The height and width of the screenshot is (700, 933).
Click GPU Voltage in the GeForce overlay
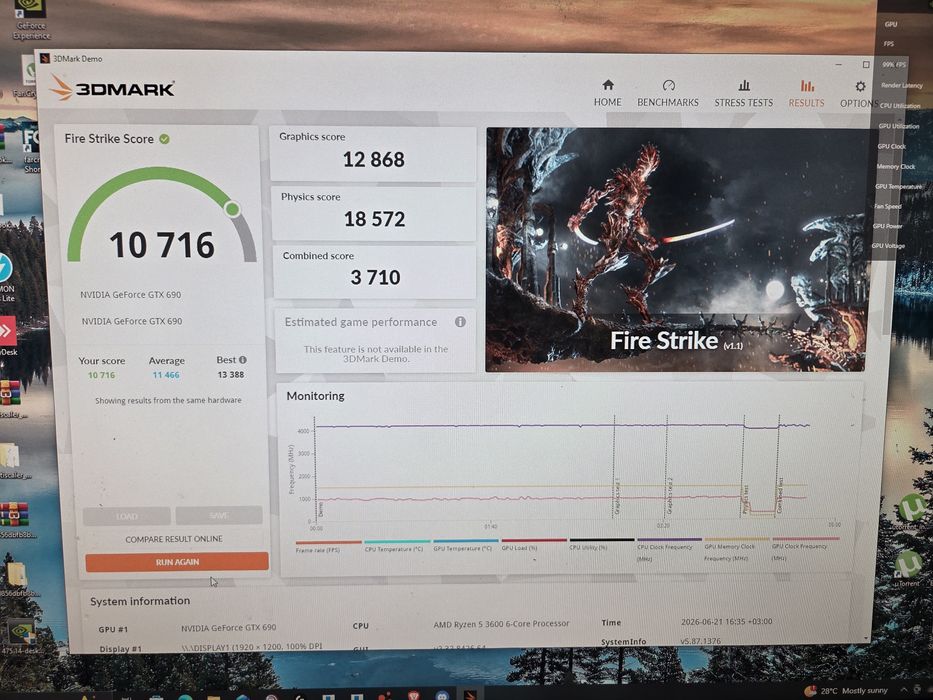[x=888, y=246]
